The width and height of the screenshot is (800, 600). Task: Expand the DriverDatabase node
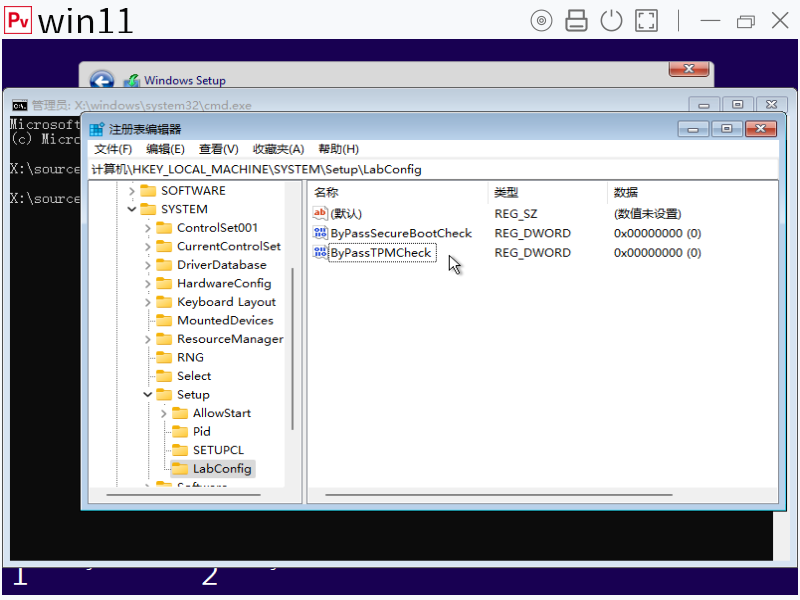[x=147, y=265]
